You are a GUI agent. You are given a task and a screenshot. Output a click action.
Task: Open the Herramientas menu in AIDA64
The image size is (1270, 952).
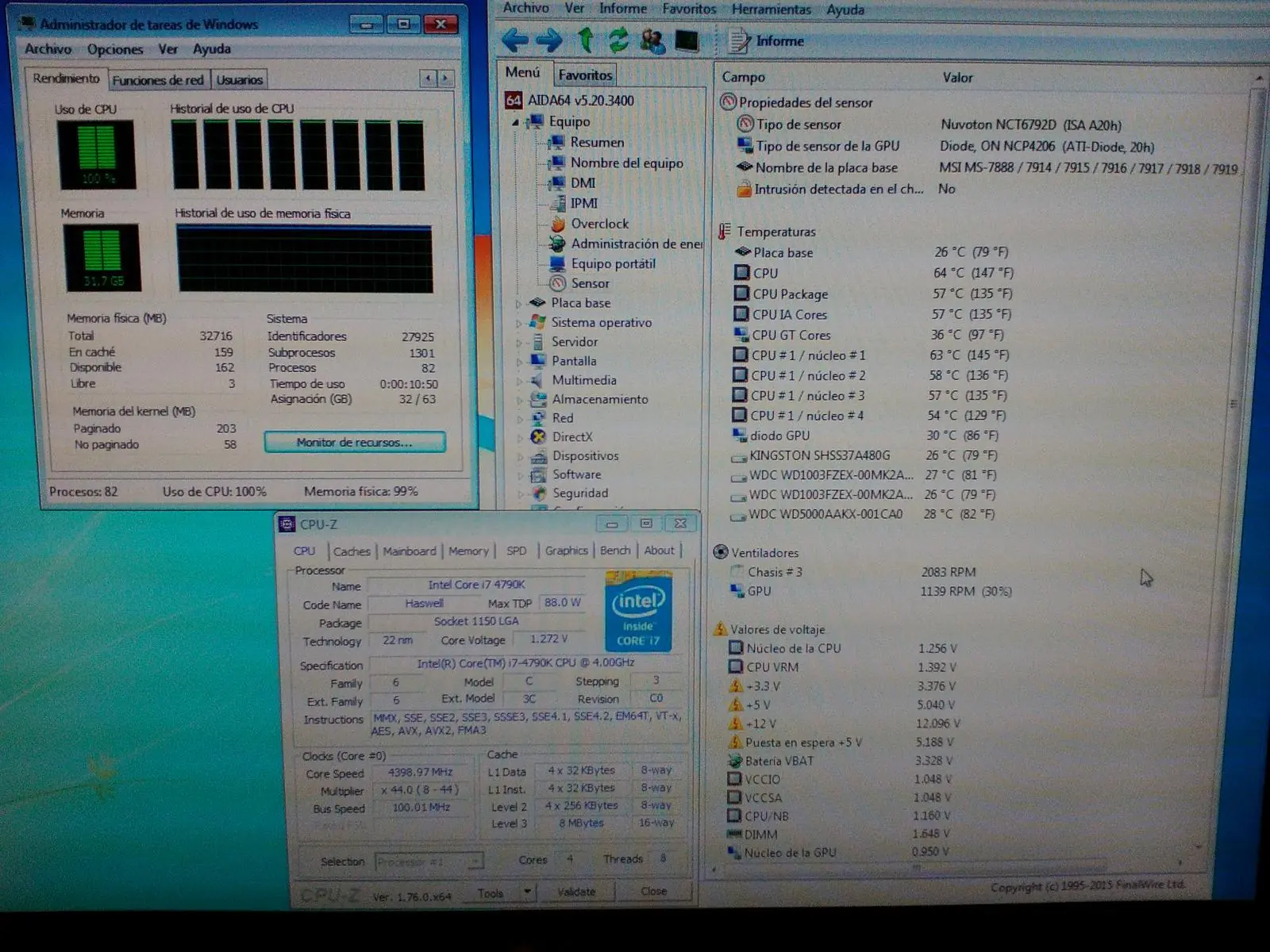click(771, 9)
